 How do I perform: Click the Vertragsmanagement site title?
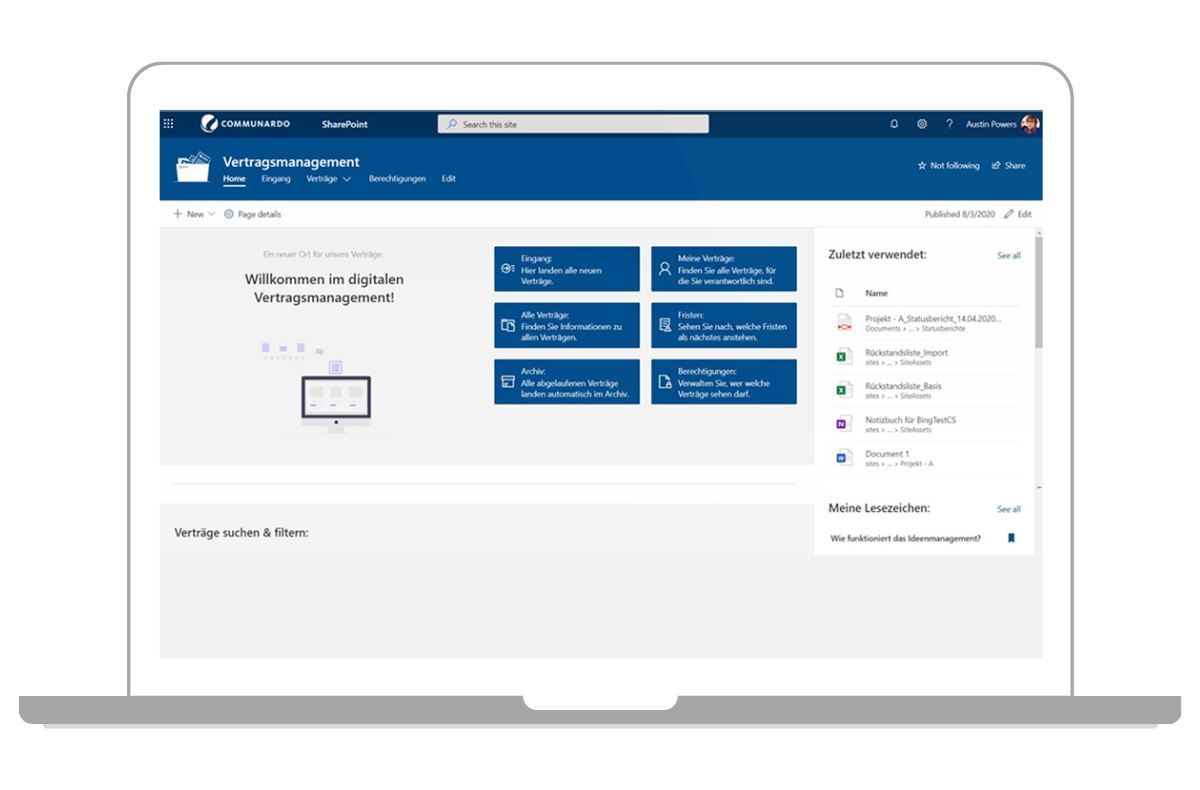[x=291, y=162]
